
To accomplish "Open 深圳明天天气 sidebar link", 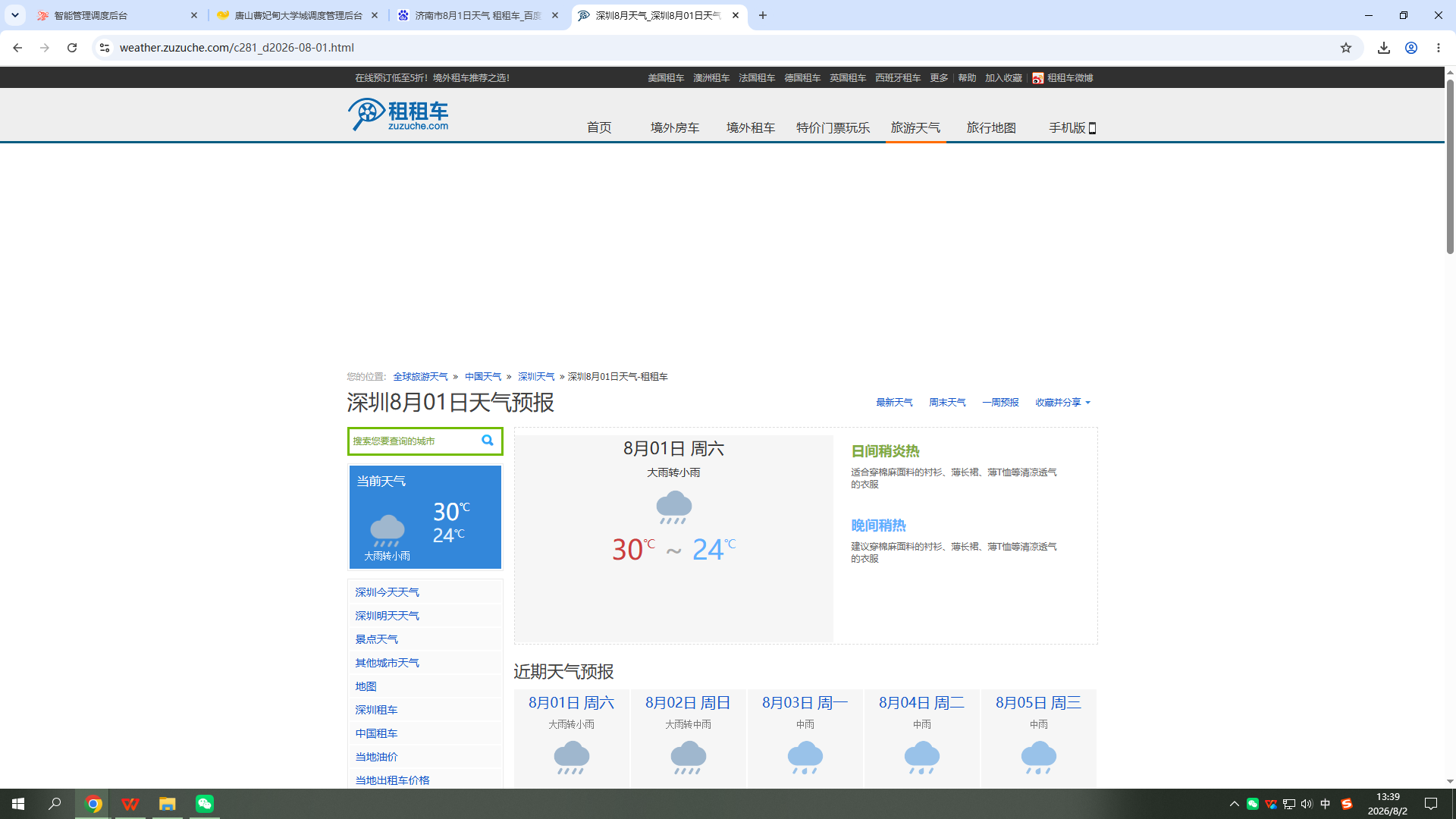I will 387,616.
